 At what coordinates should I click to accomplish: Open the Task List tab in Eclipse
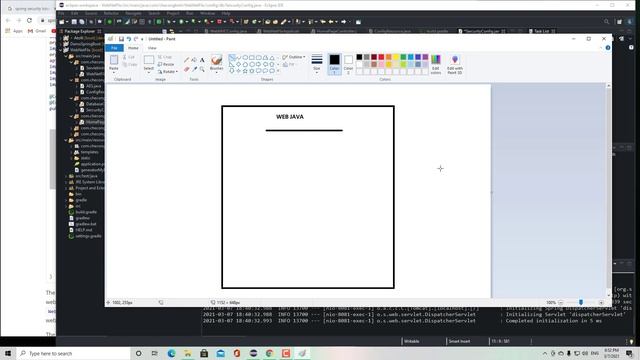coord(542,31)
